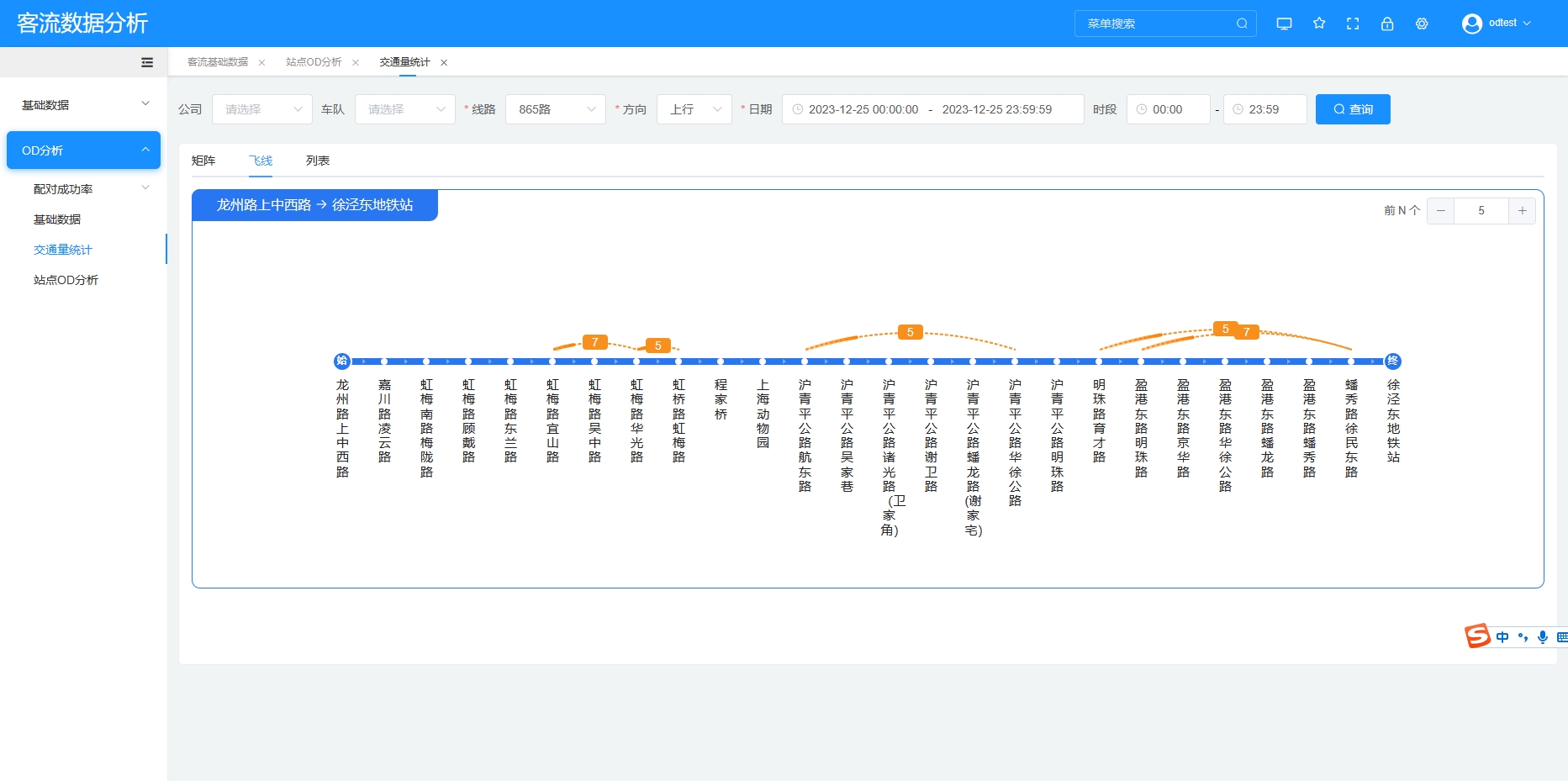
Task: Expand the 配对成功率 submenu
Action: click(84, 189)
